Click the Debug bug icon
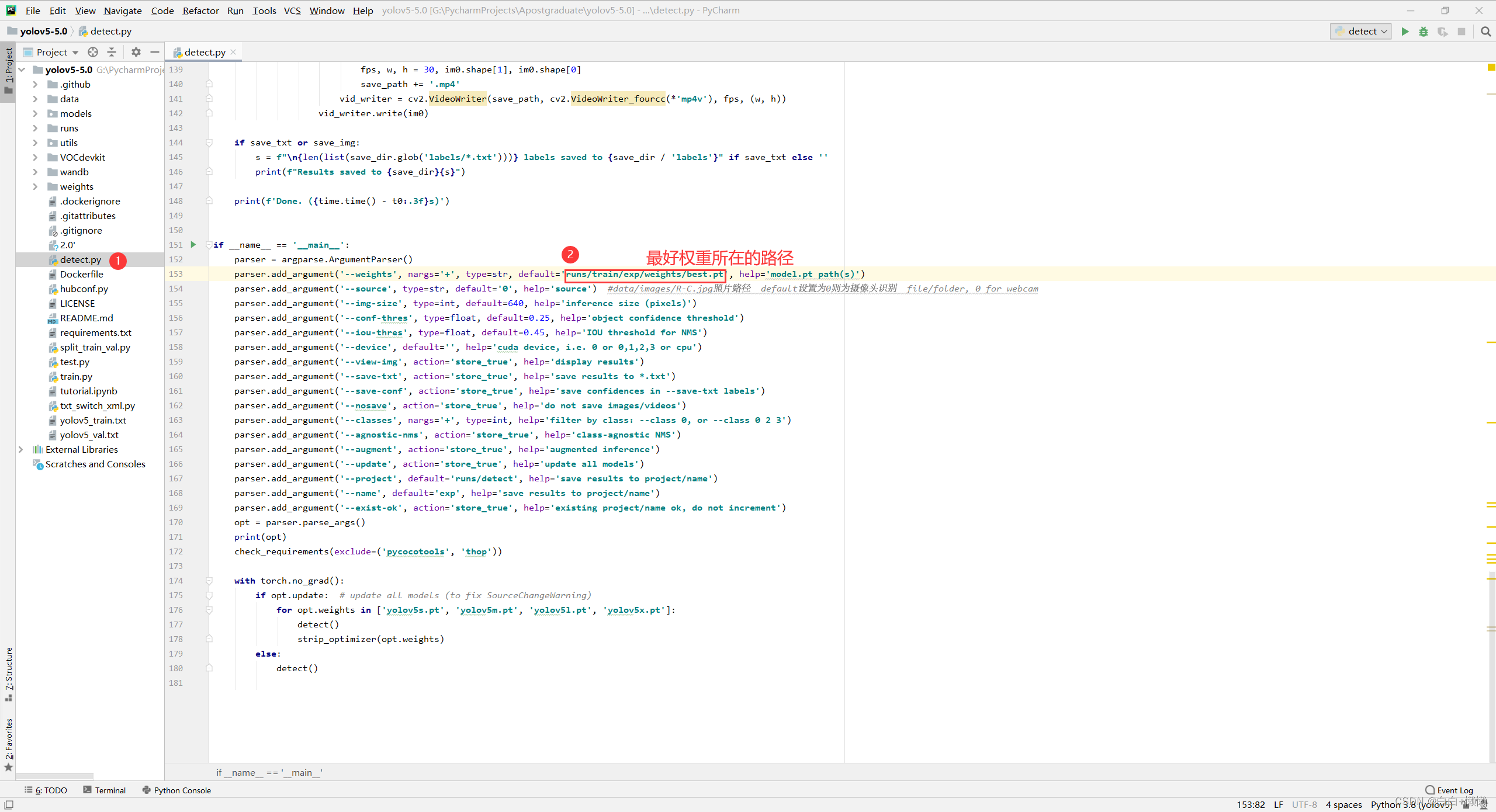This screenshot has width=1496, height=812. point(1424,32)
